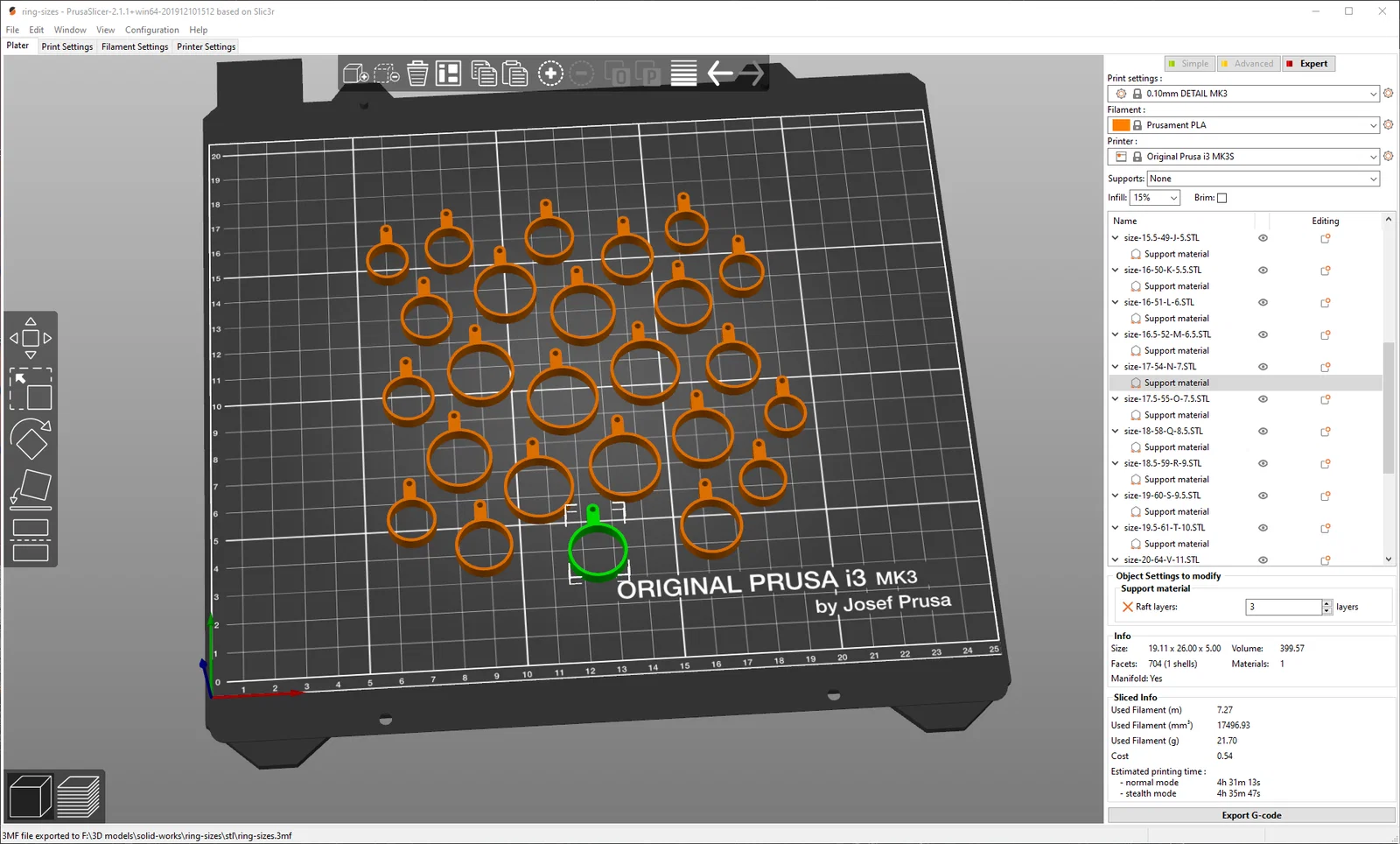Click the edit icon for size-17-54-N-7.STL
This screenshot has width=1400, height=844.
(1326, 367)
